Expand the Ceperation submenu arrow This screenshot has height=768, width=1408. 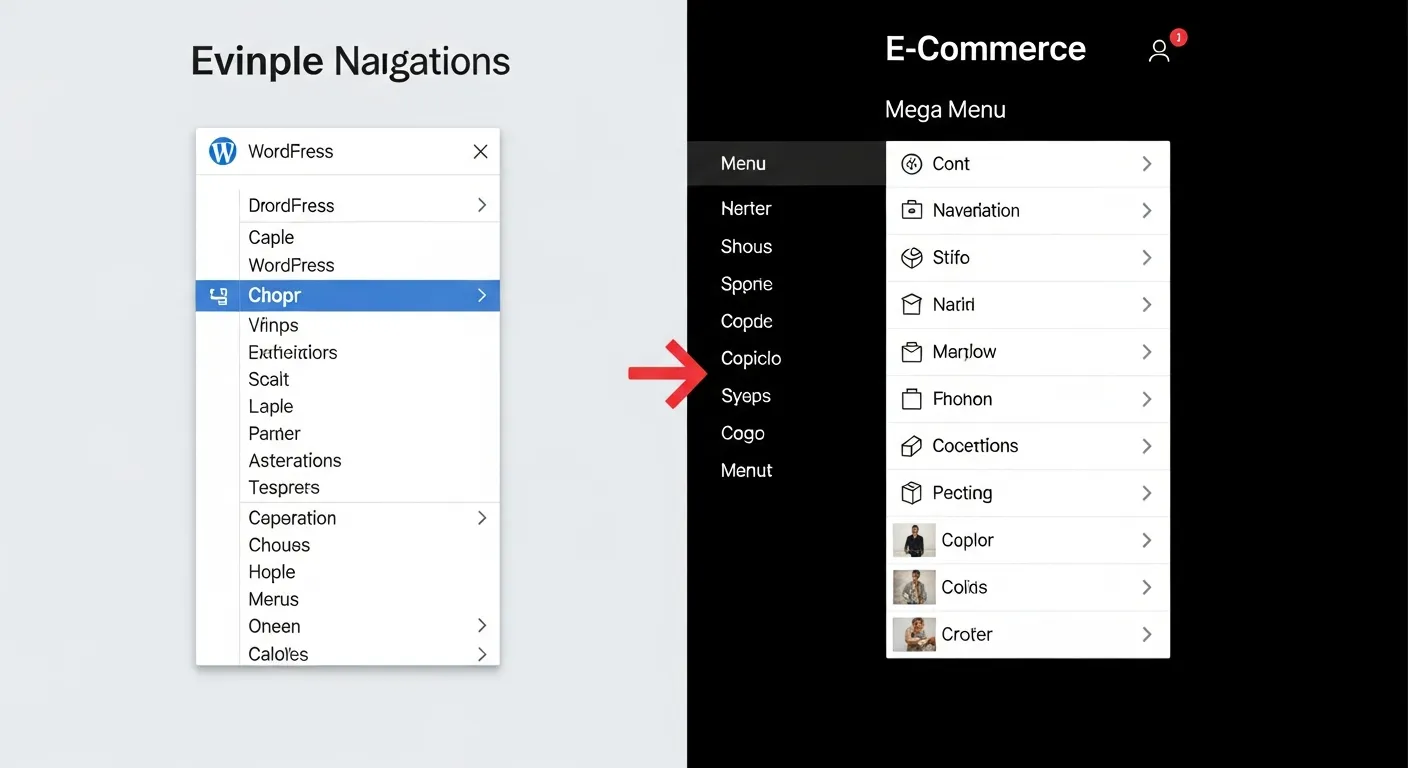pyautogui.click(x=481, y=518)
